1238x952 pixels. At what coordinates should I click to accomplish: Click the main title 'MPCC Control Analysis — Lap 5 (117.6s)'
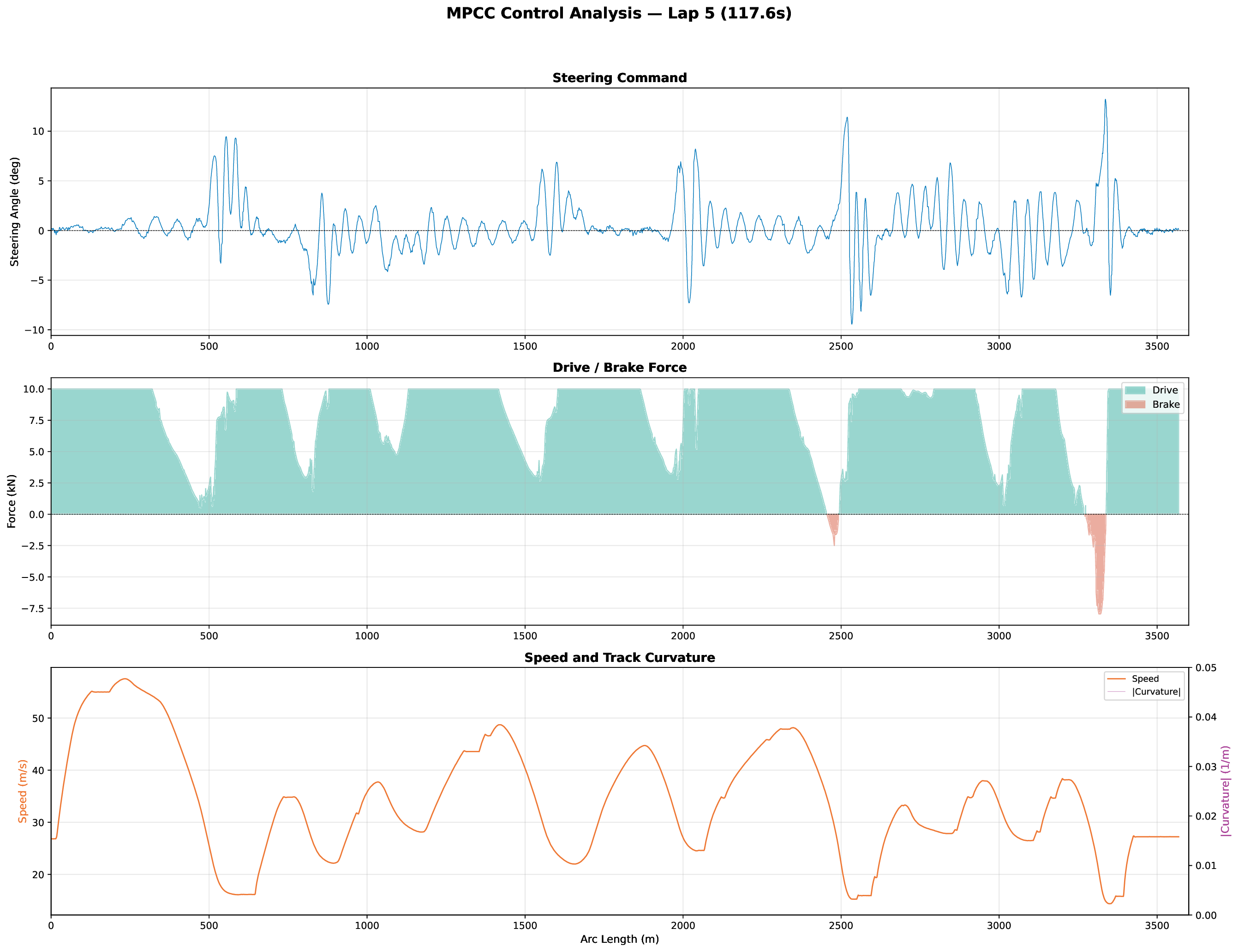(619, 13)
